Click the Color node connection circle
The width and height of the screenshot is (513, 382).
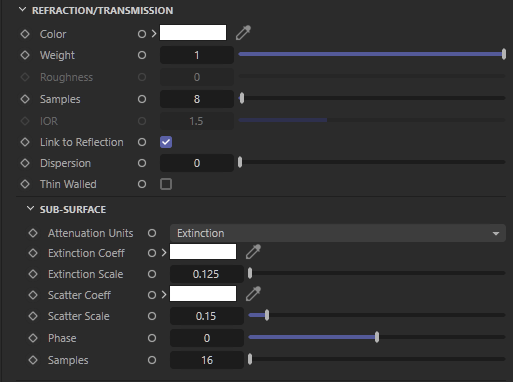(142, 34)
